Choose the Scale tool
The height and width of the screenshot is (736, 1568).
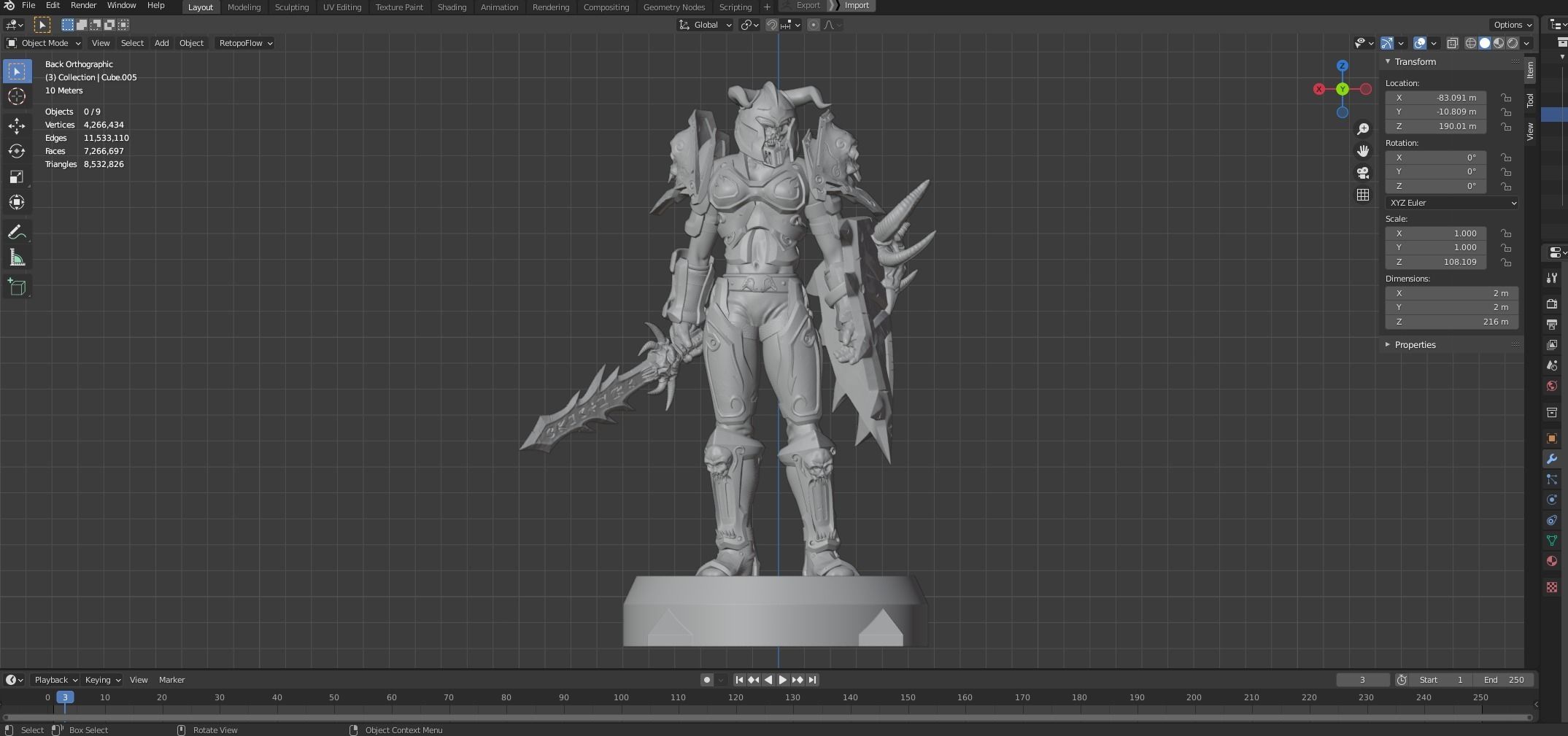[17, 177]
